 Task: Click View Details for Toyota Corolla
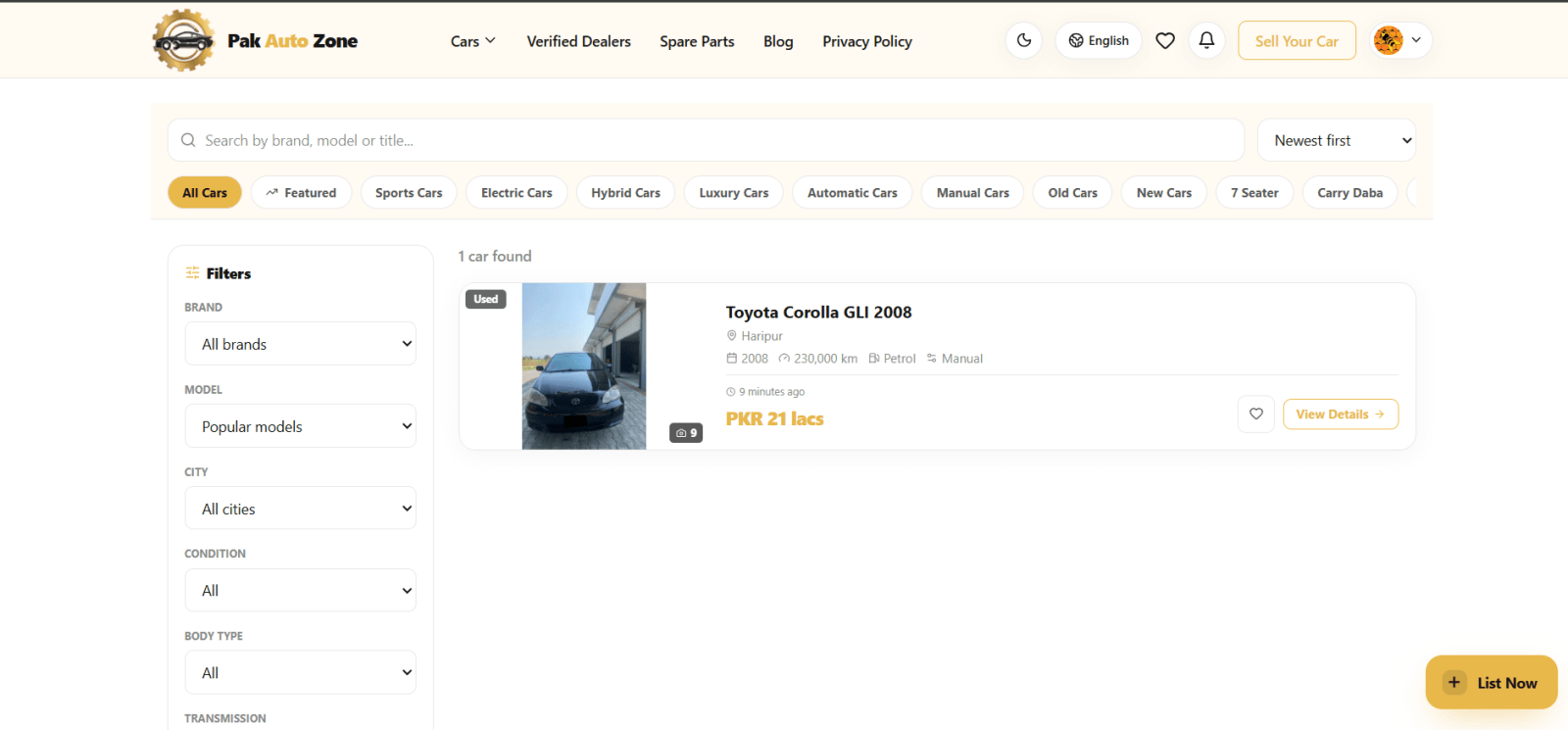(1341, 414)
